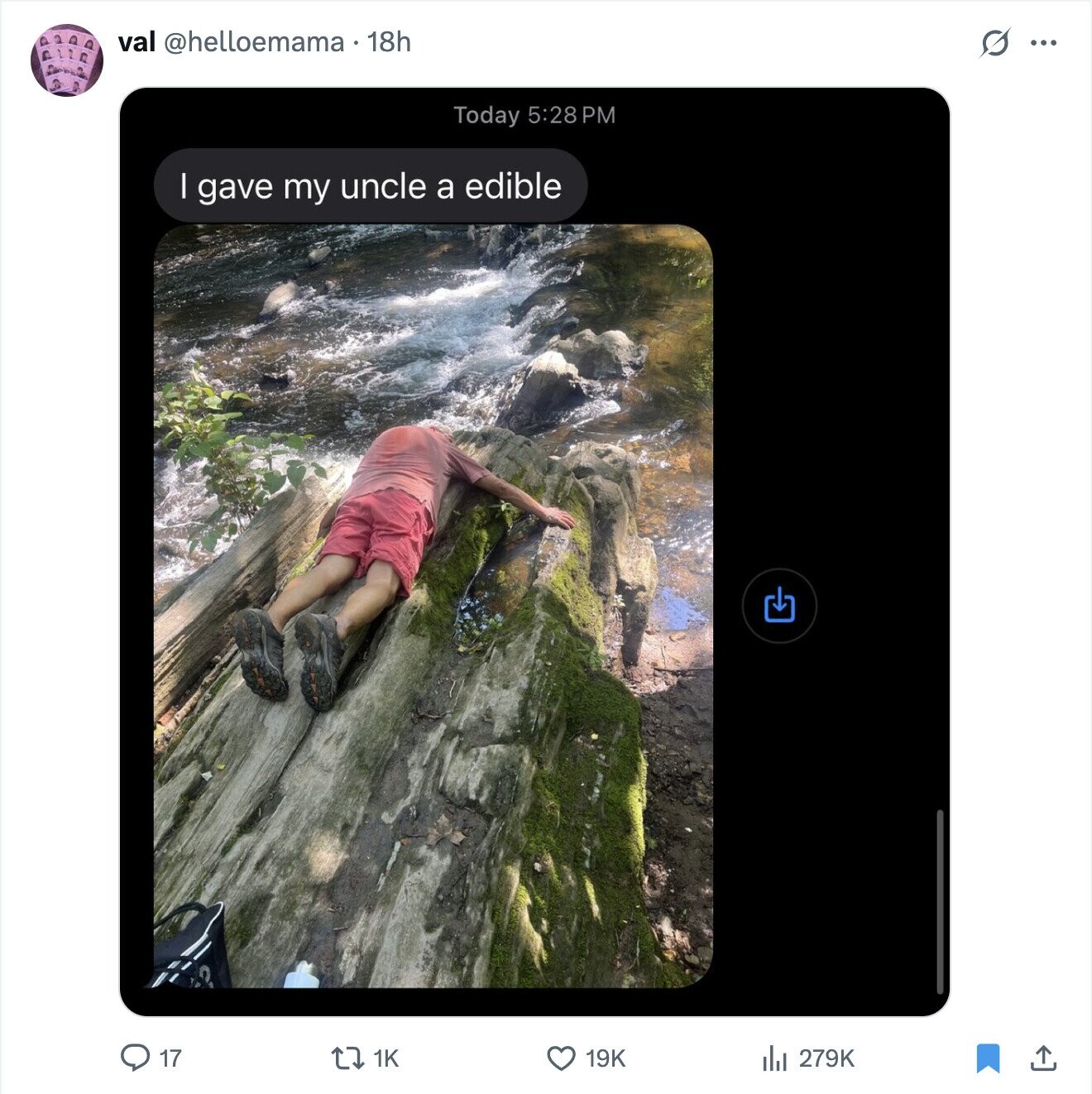This screenshot has height=1094, width=1092.
Task: Open view analytics bar chart icon
Action: point(774,1058)
